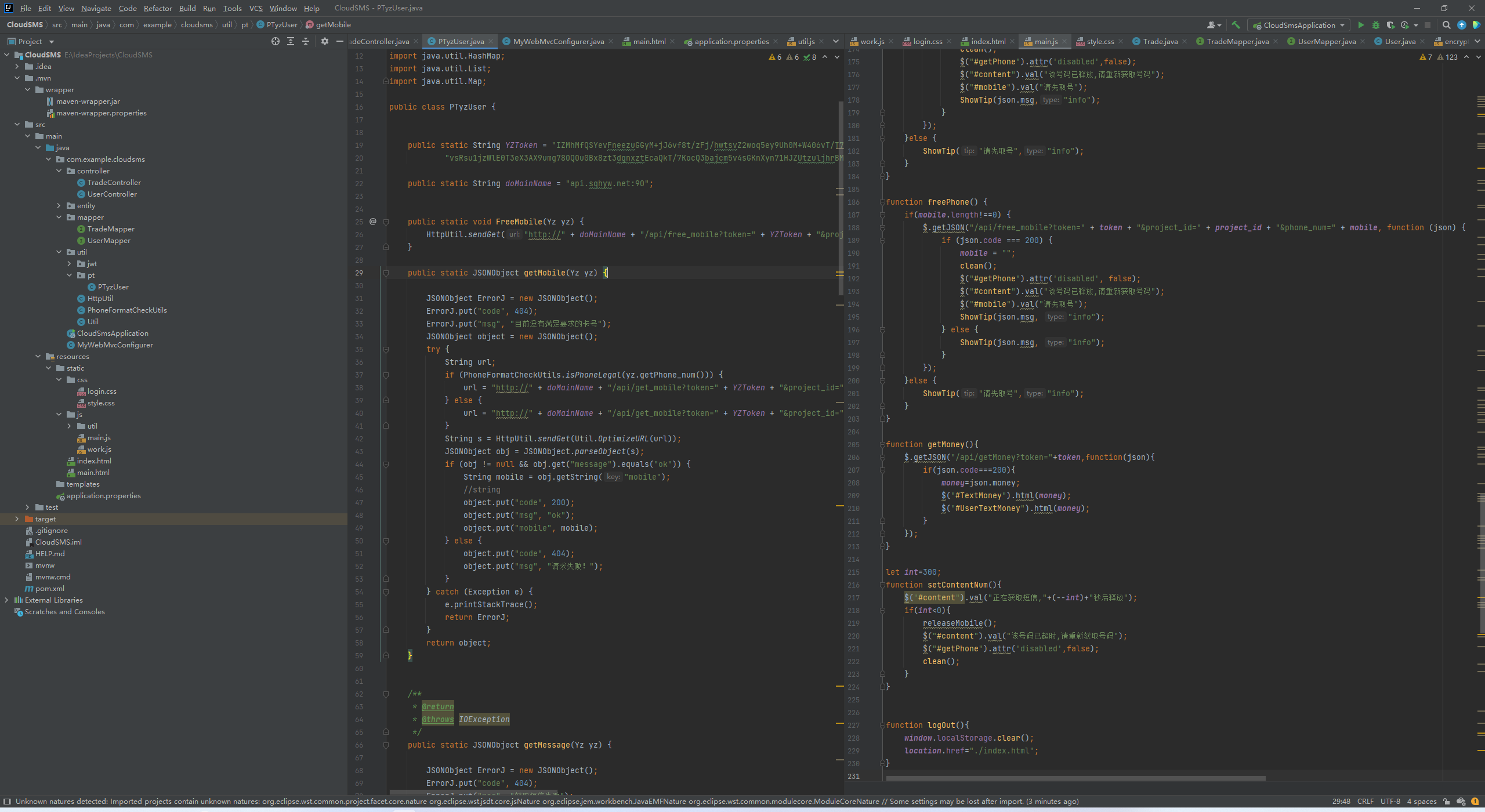
Task: Click the gutter @ icon at line 25
Action: [x=373, y=222]
